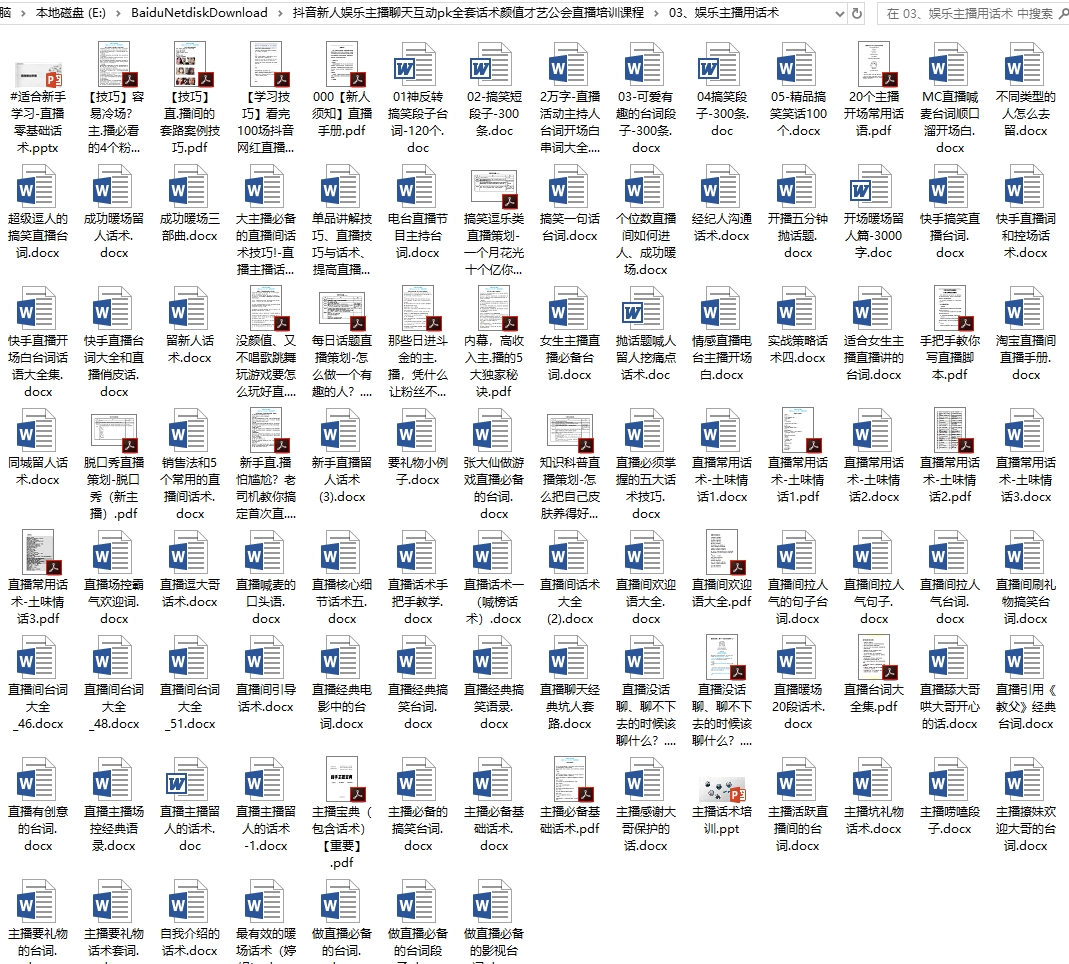
Task: Refresh the current folder view
Action: tap(857, 13)
